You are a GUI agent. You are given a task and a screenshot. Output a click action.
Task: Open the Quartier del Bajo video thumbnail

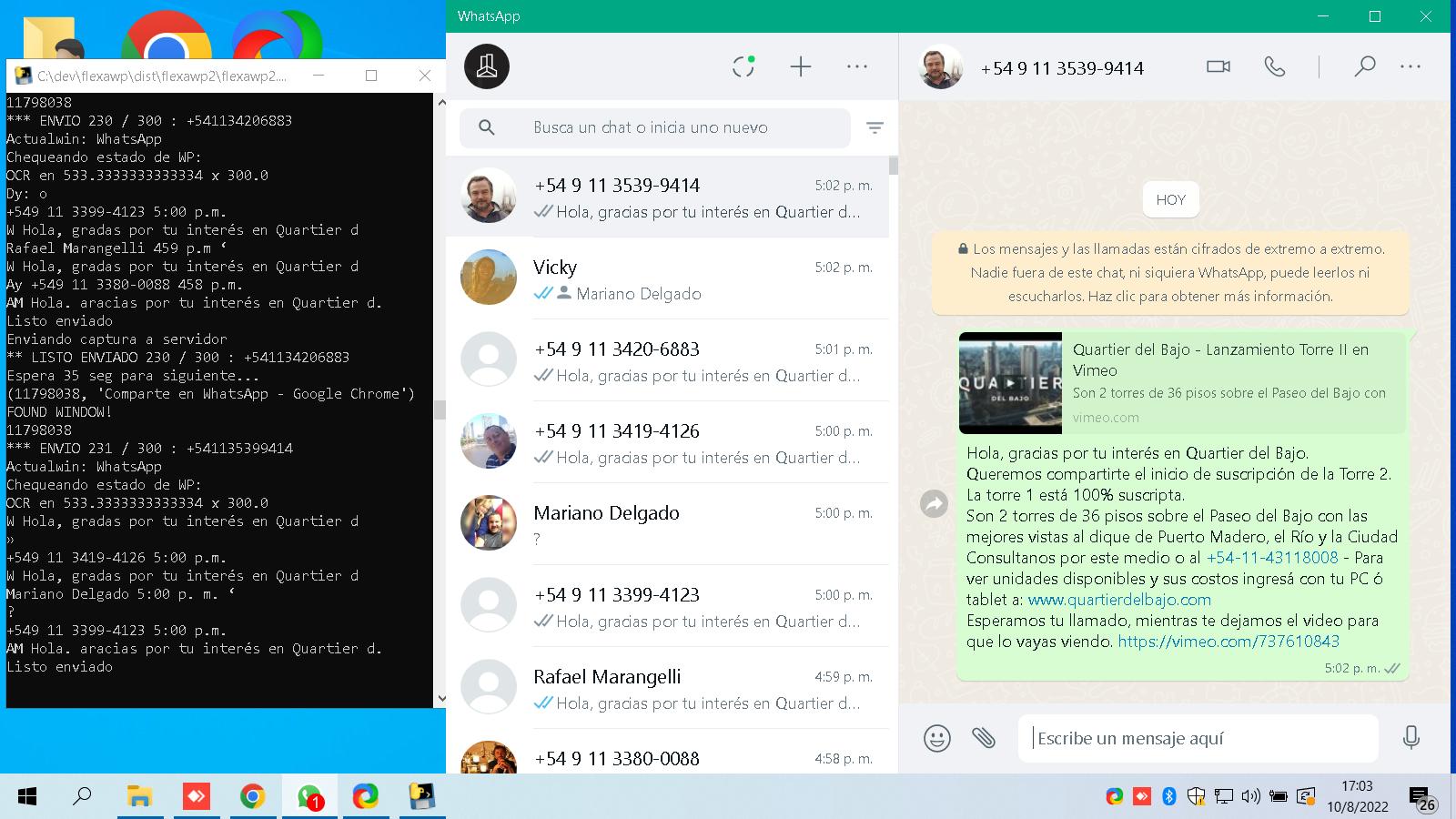(1010, 383)
